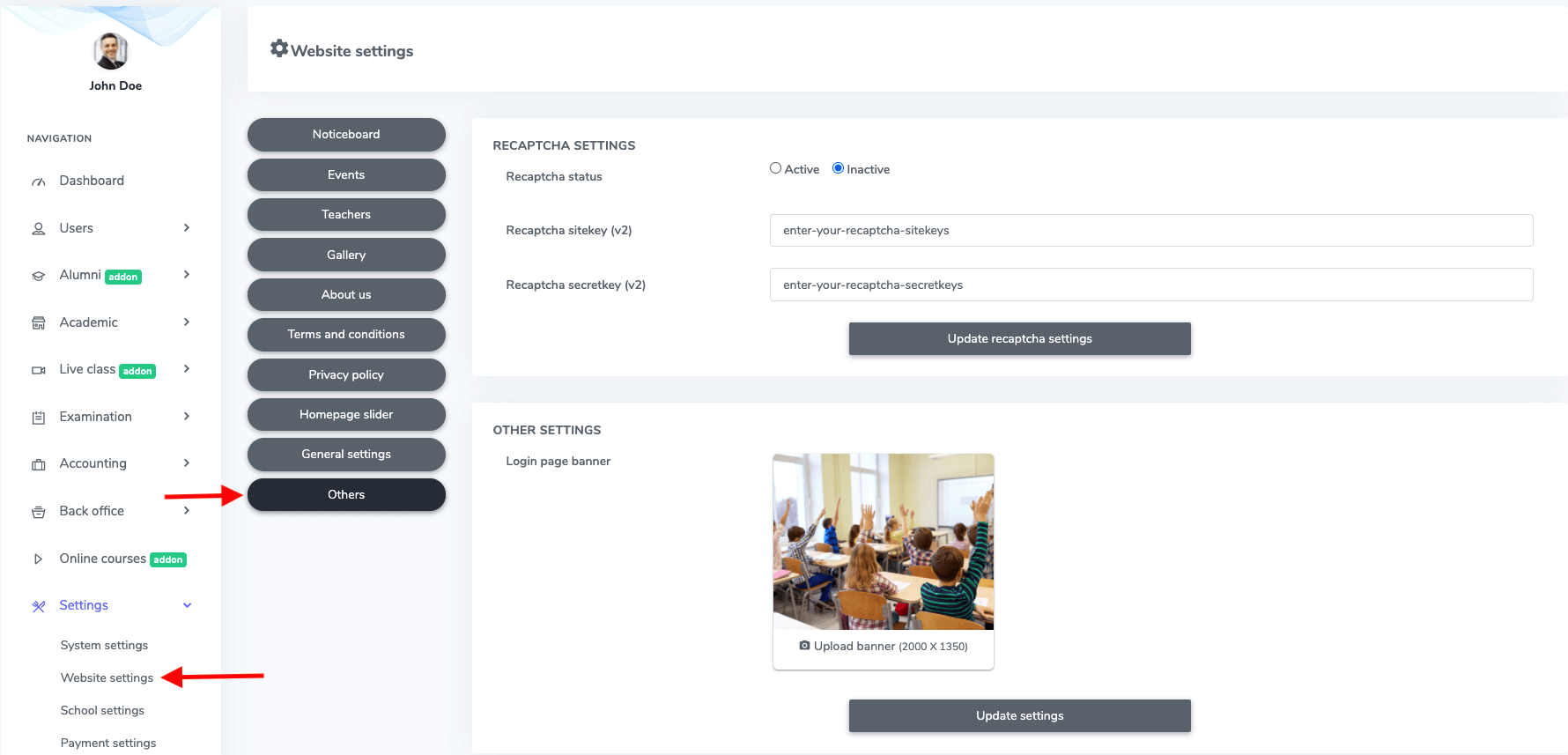1568x755 pixels.
Task: Go to Website settings submenu
Action: coord(107,677)
